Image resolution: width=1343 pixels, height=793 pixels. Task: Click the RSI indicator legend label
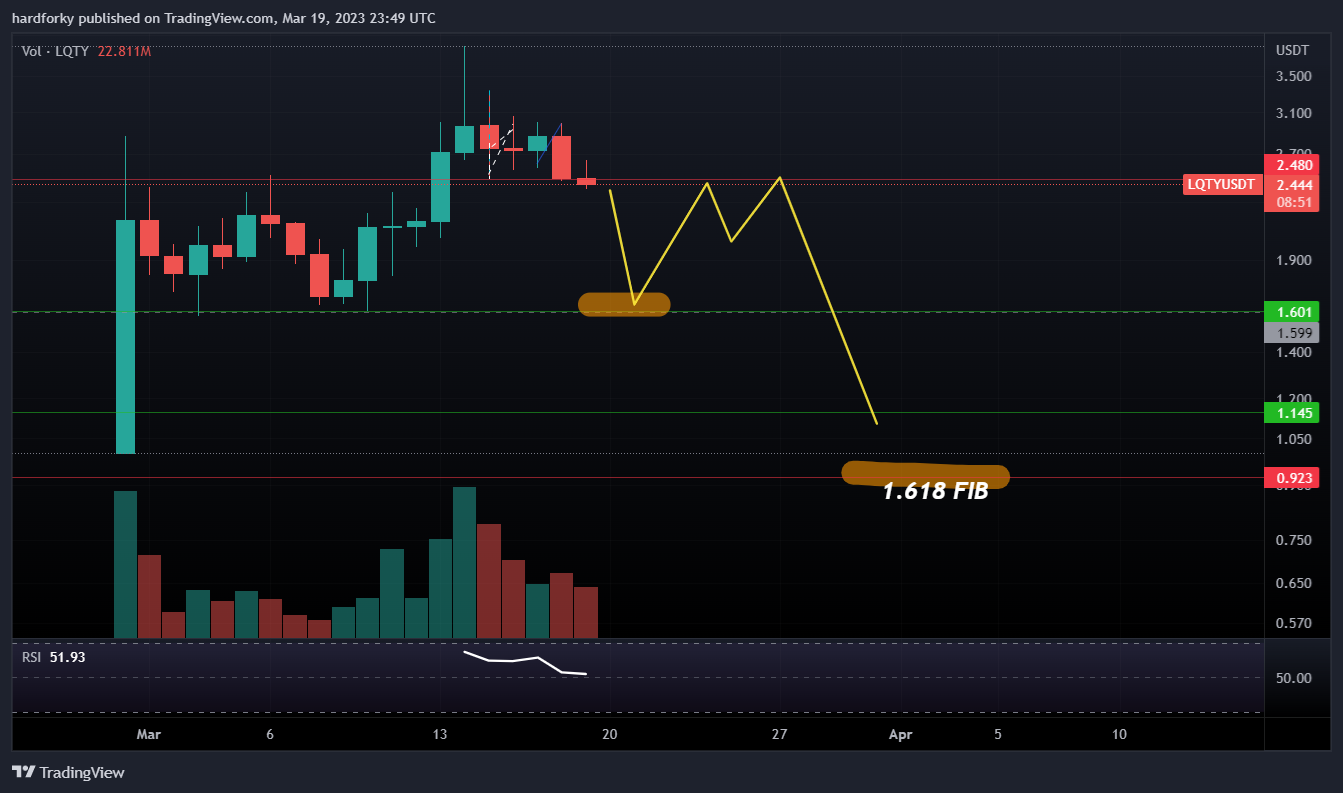(32, 657)
